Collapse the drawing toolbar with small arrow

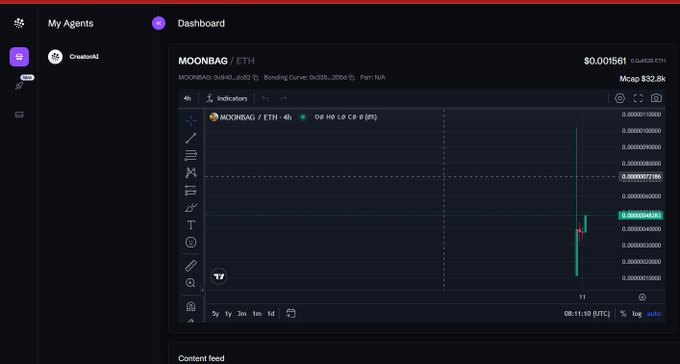point(203,290)
